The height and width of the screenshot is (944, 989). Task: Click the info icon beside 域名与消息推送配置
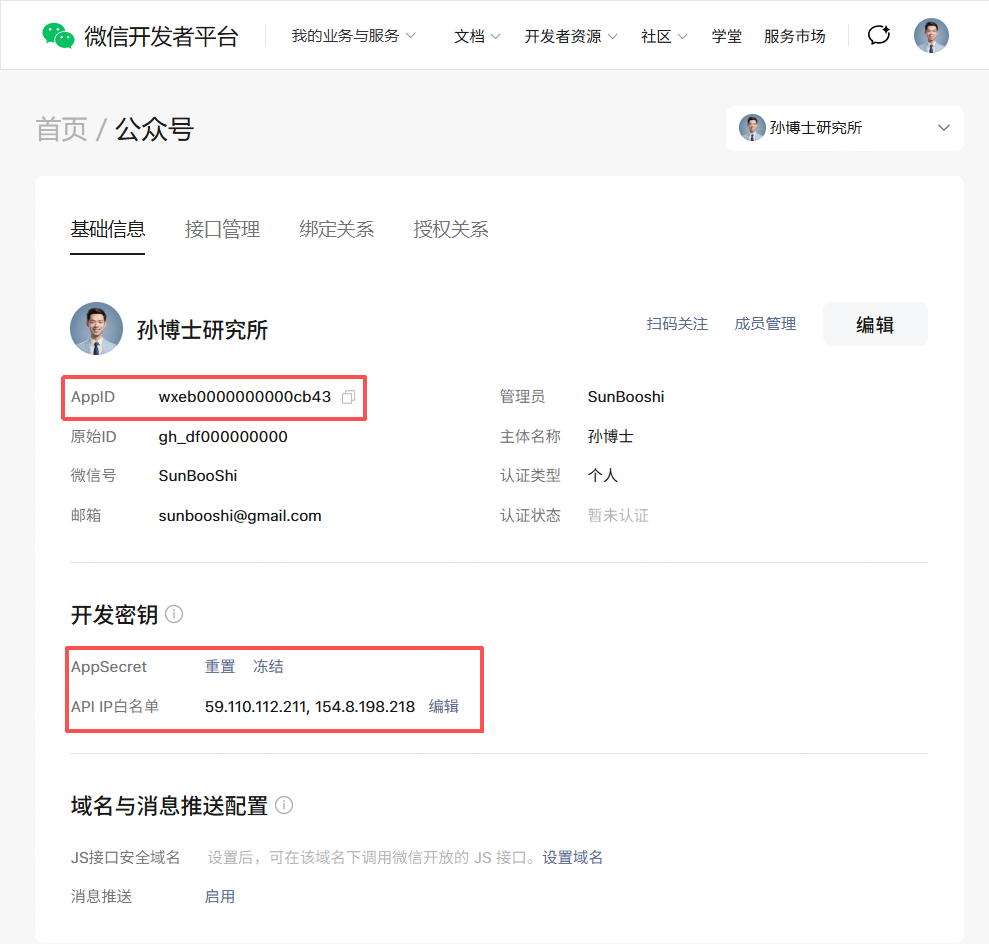tap(284, 805)
